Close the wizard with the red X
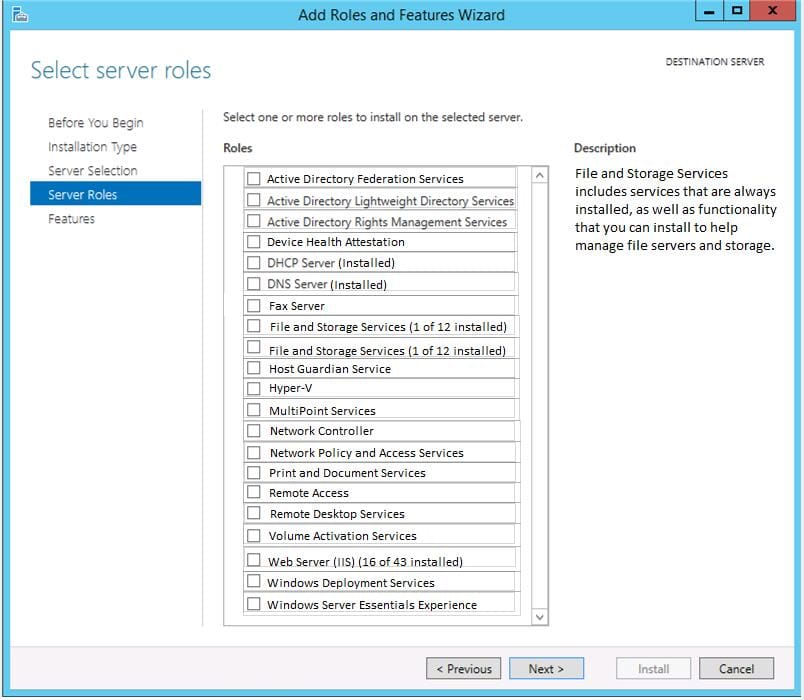804x700 pixels. [x=773, y=11]
